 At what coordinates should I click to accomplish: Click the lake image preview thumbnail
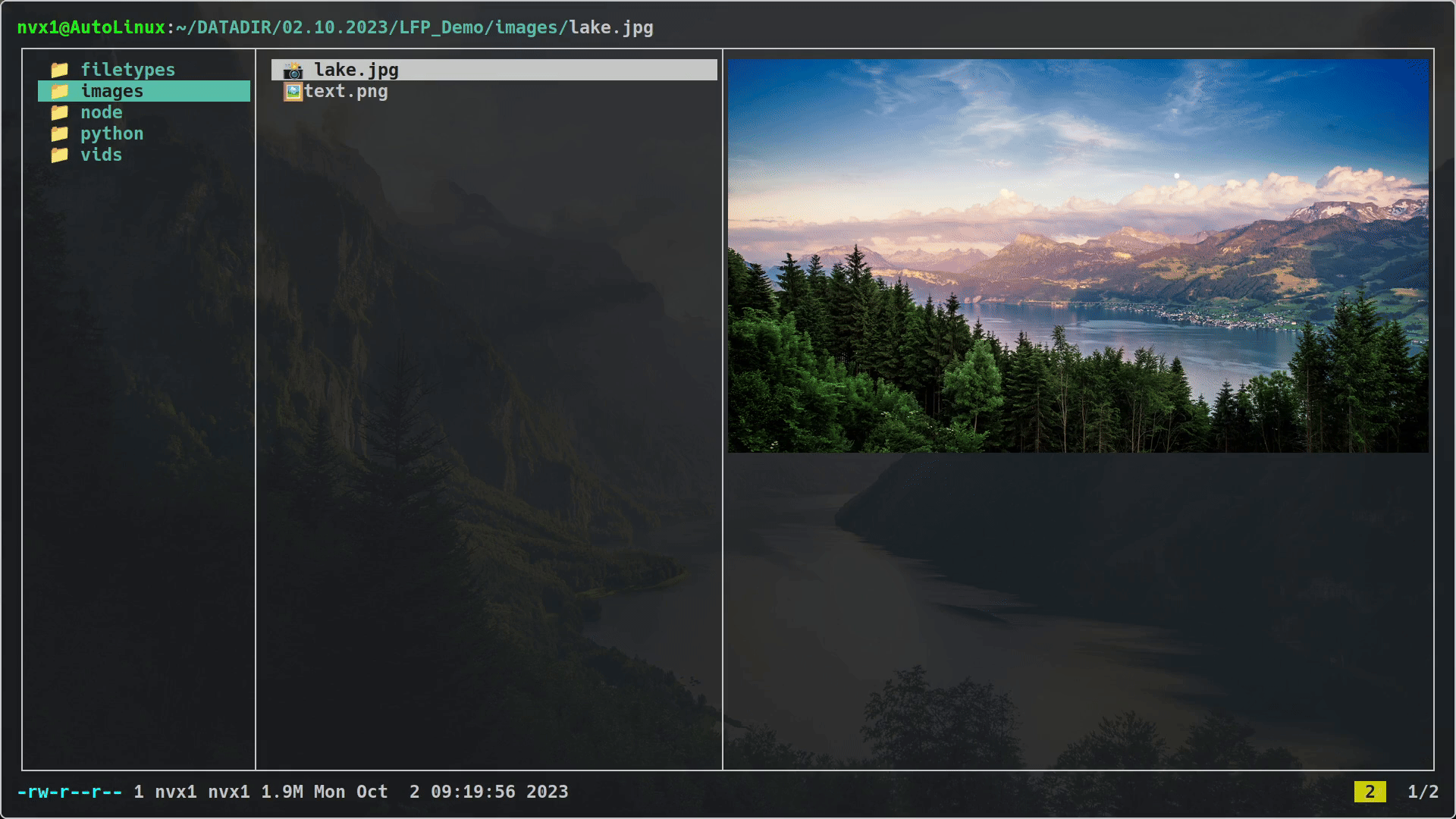click(x=1078, y=256)
